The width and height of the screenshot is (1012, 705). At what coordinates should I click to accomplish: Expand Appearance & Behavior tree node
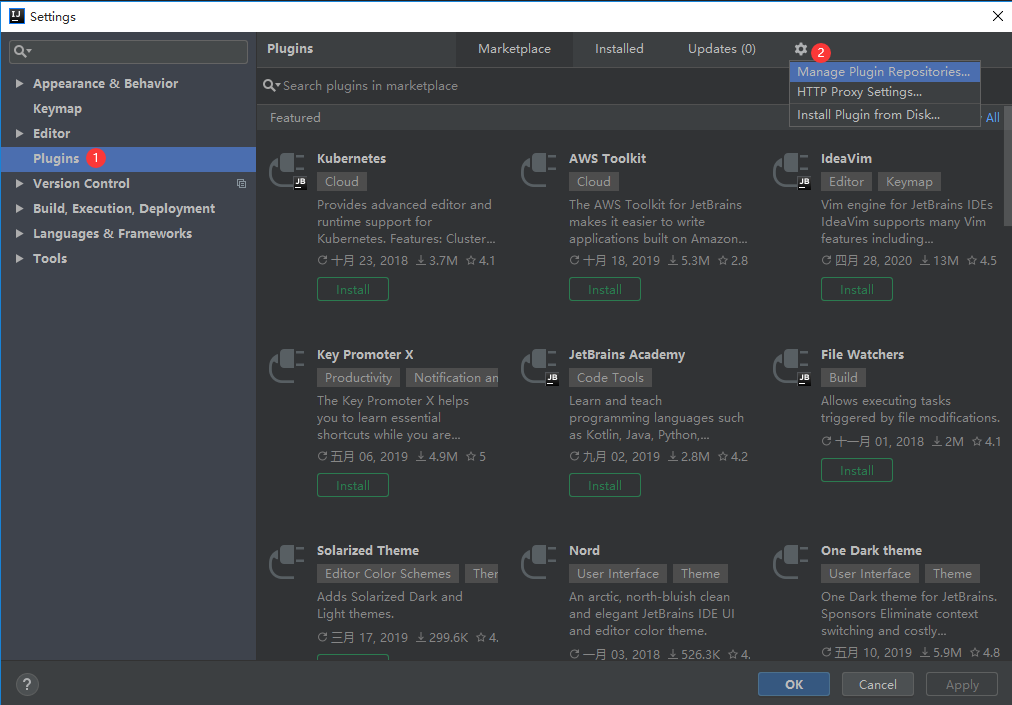[19, 84]
